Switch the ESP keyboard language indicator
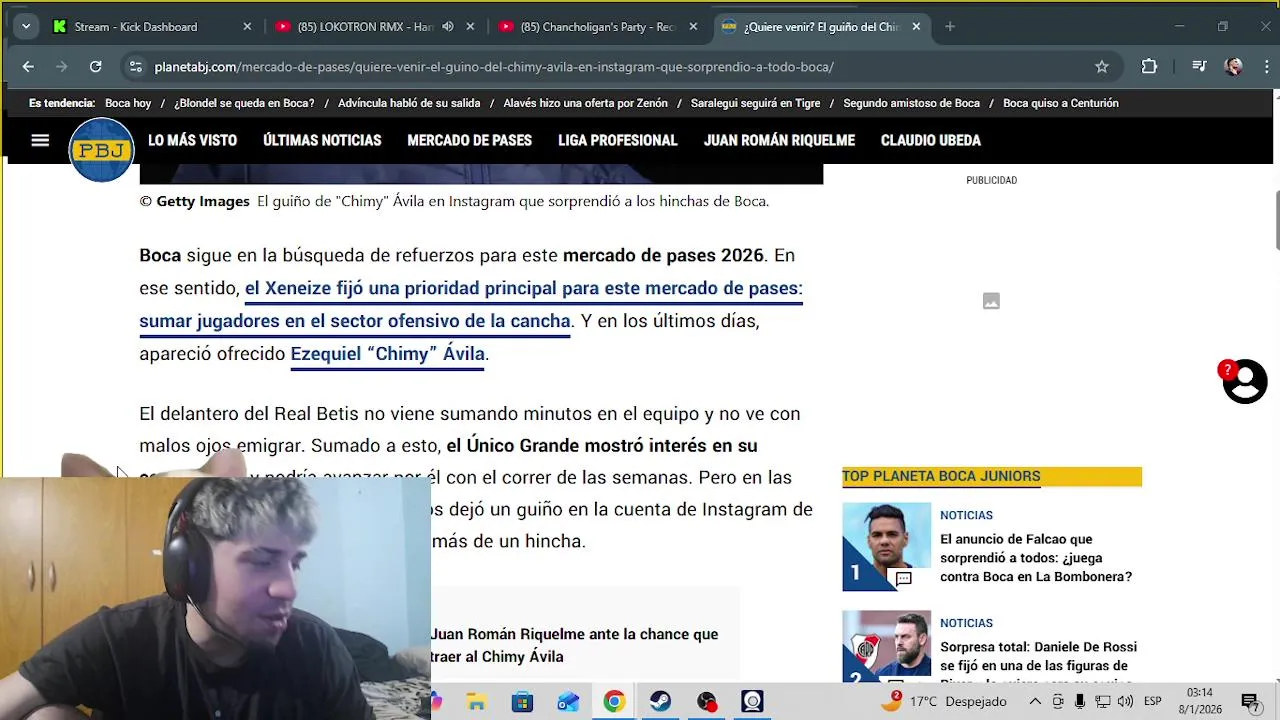The height and width of the screenshot is (720, 1280). pyautogui.click(x=1152, y=702)
